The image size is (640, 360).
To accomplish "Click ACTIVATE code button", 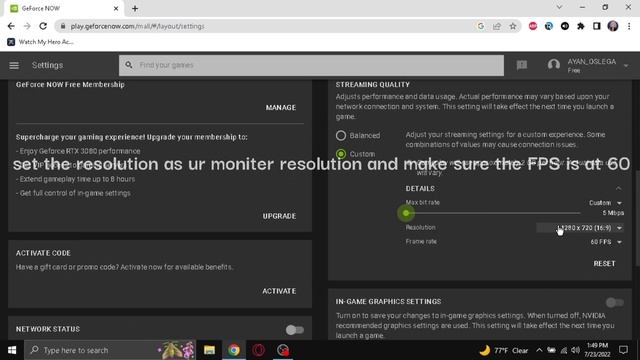I will [x=279, y=291].
